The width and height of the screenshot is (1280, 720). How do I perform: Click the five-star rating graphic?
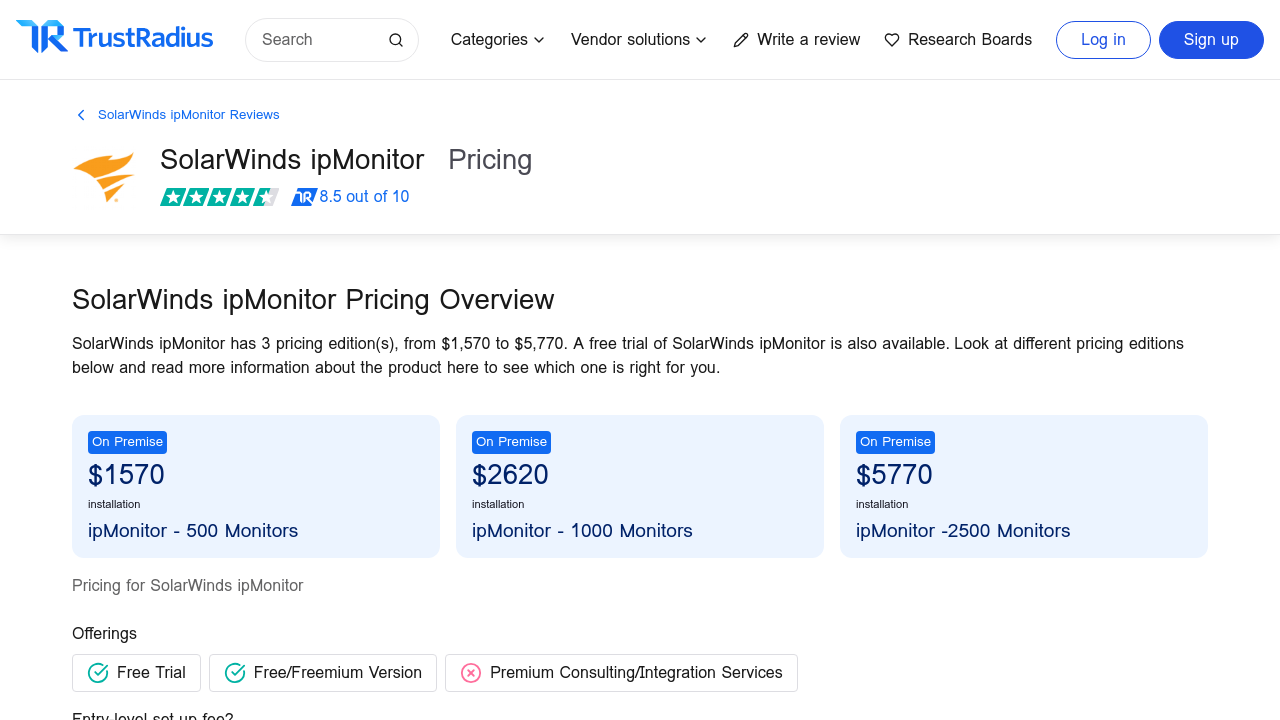pyautogui.click(x=219, y=197)
